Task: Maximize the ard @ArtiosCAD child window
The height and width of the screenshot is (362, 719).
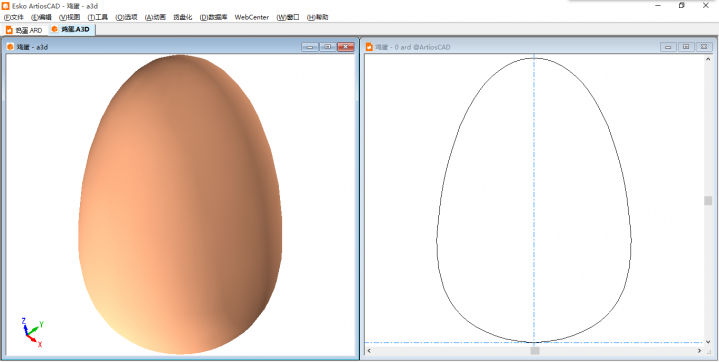Action: pos(686,47)
